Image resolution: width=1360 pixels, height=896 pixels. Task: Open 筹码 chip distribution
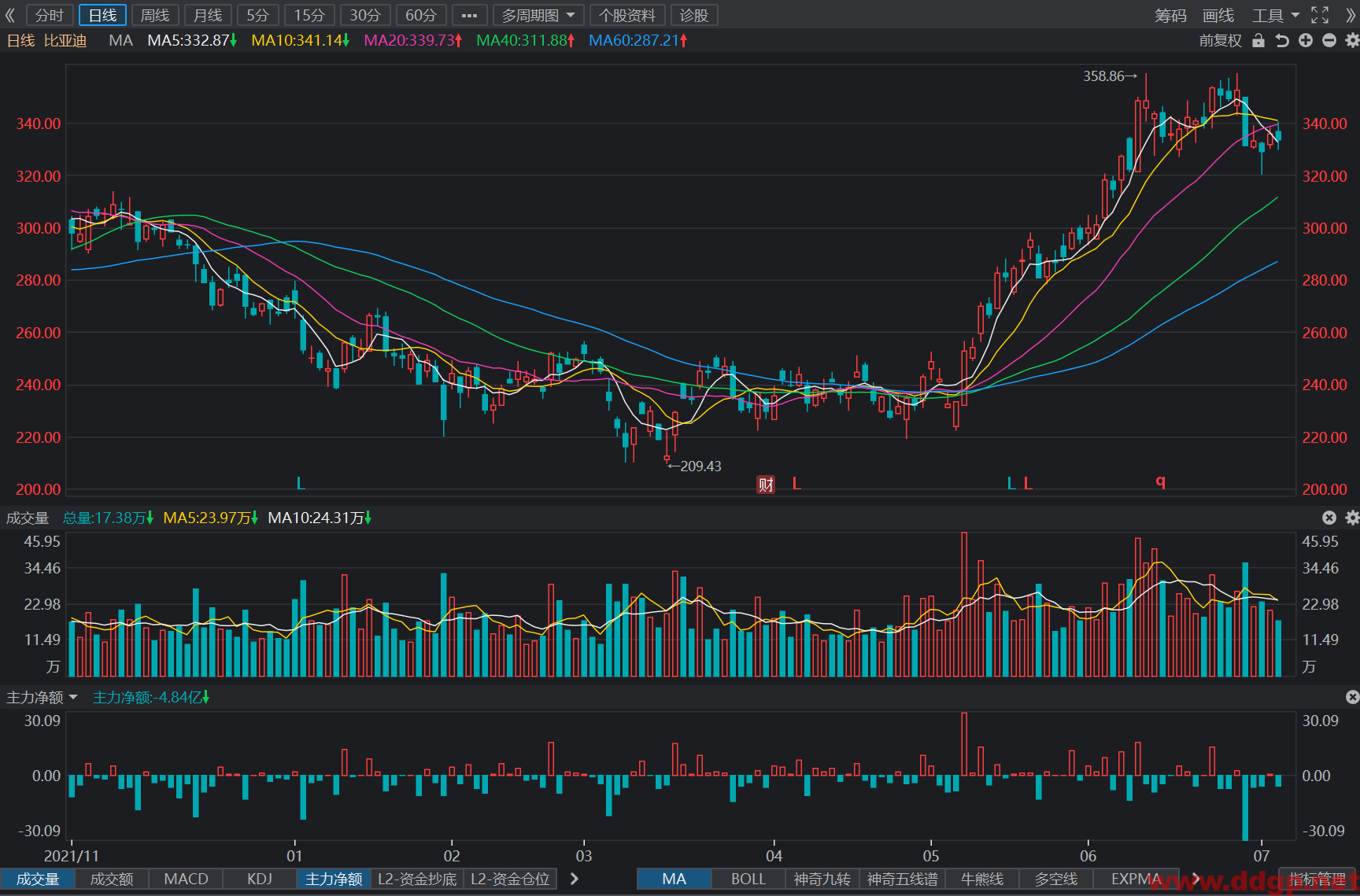coord(1170,15)
